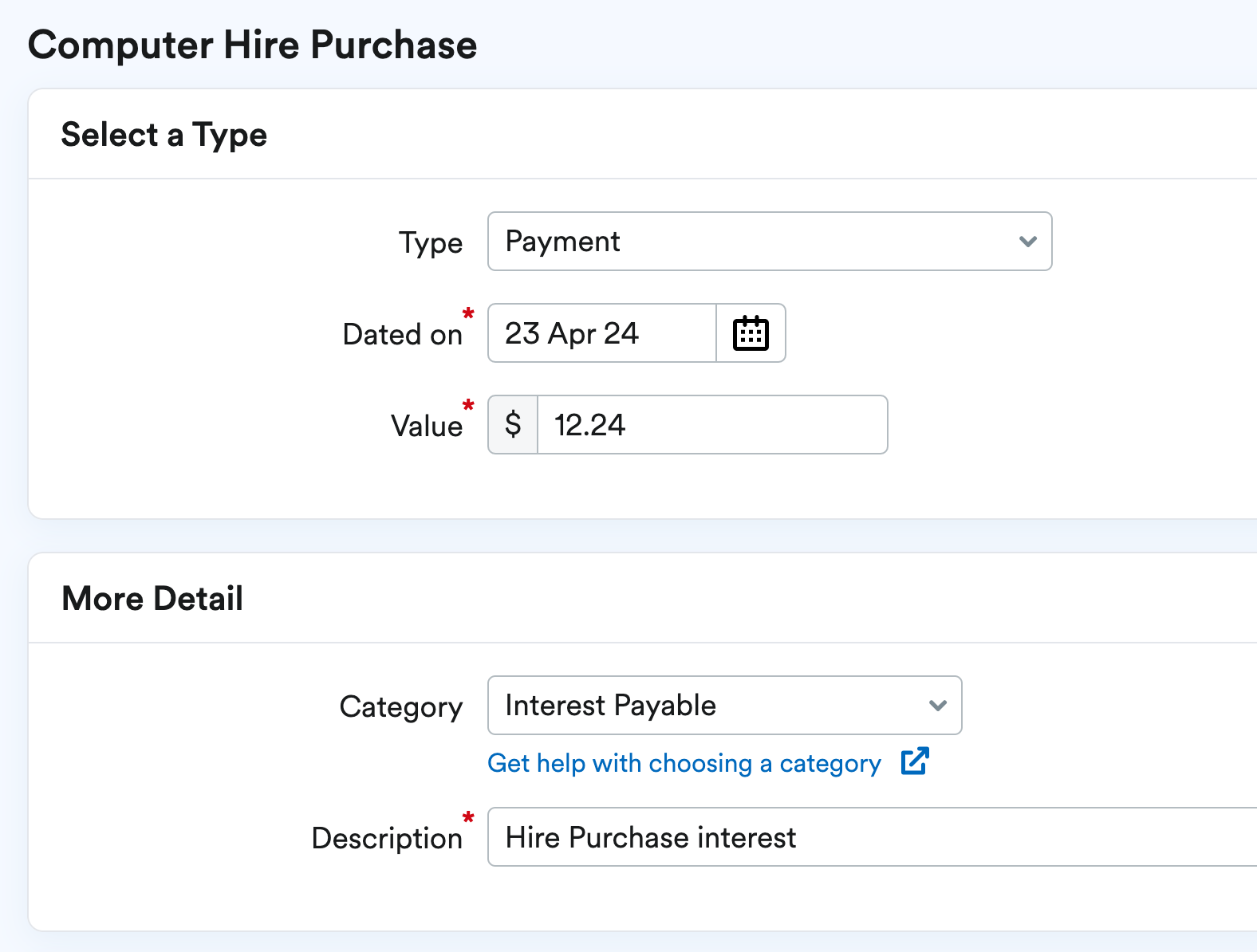
Task: Click the 'More Detail' section heading
Action: [x=152, y=599]
